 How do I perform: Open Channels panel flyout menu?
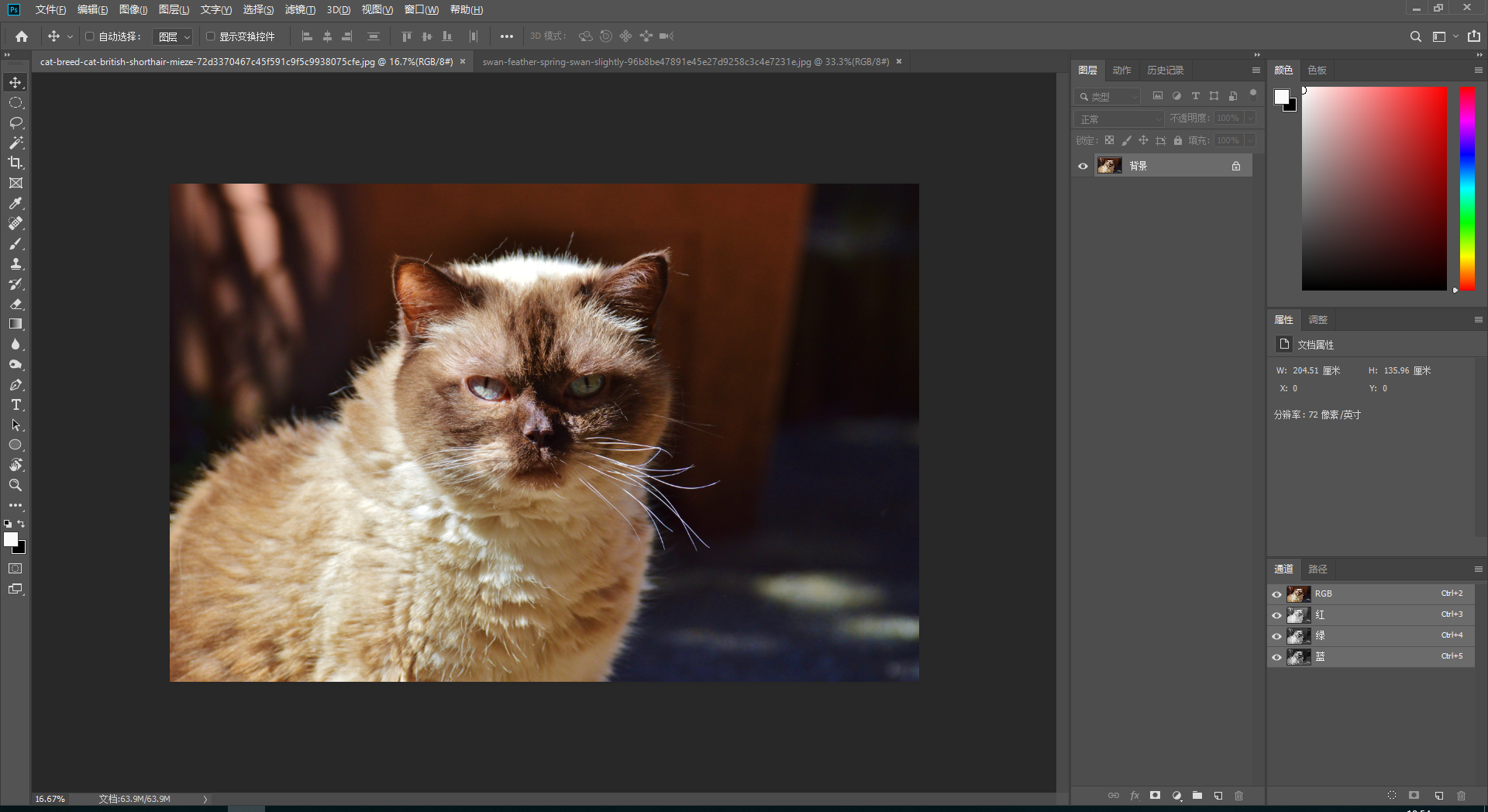click(1479, 569)
